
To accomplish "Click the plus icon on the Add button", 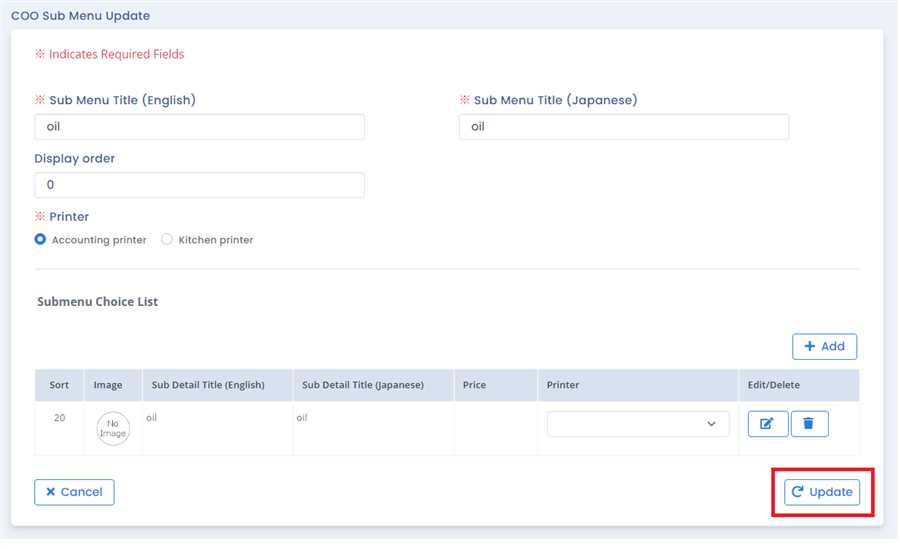I will [810, 346].
